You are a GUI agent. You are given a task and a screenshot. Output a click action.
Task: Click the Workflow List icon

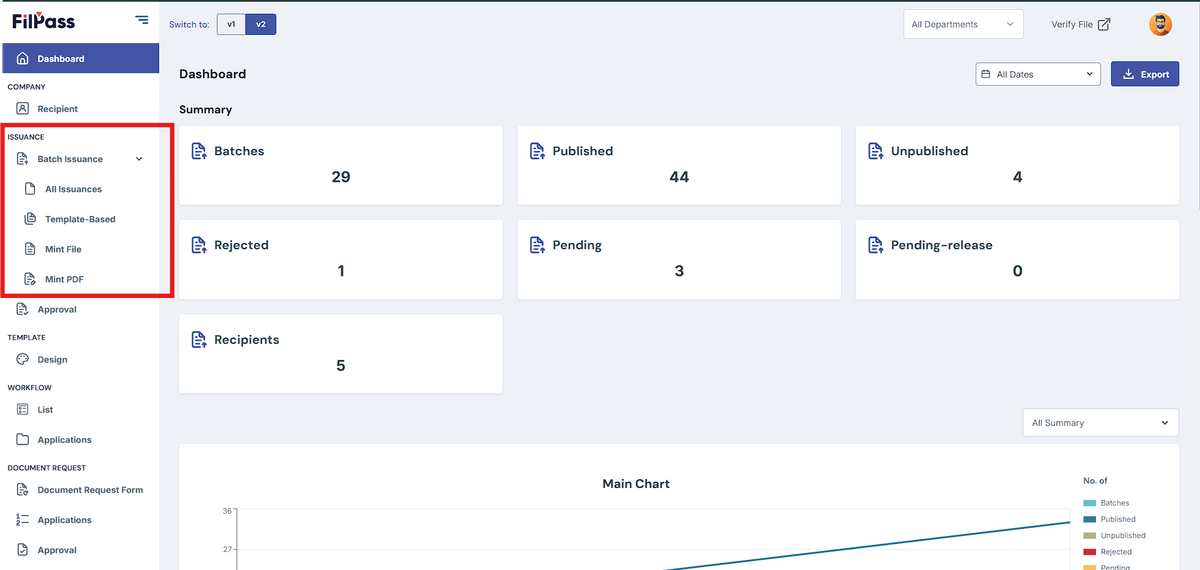click(23, 409)
